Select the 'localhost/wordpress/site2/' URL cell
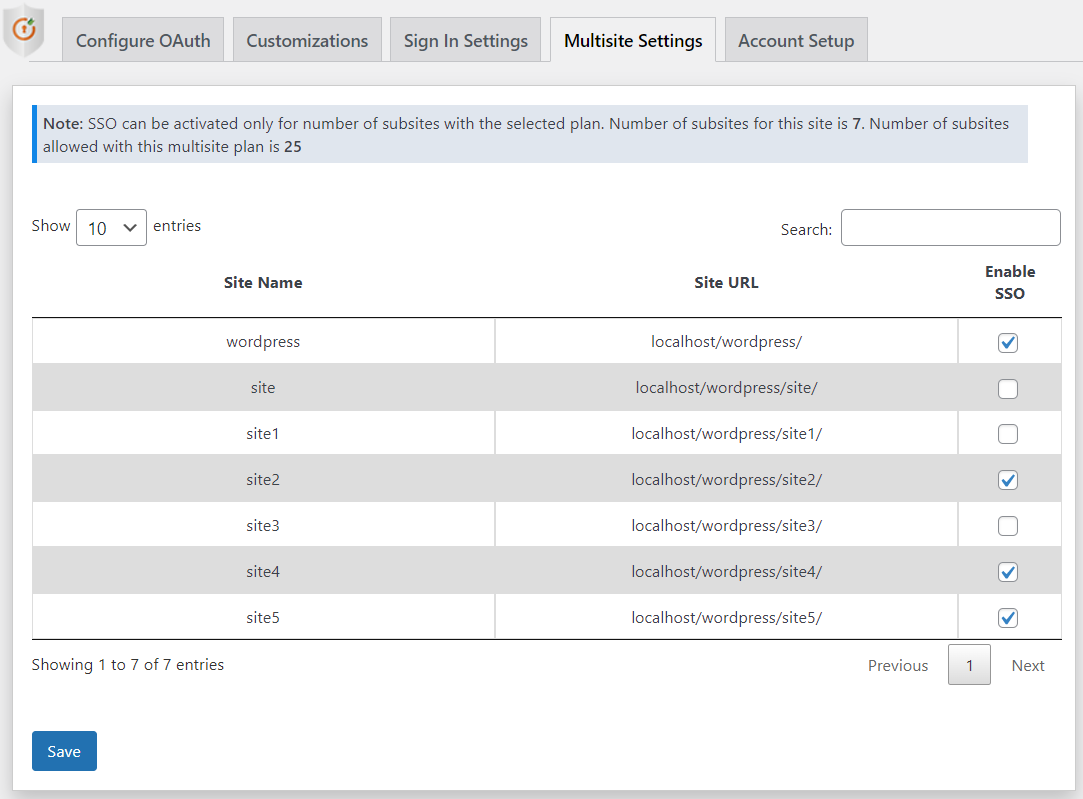1083x799 pixels. pos(726,479)
